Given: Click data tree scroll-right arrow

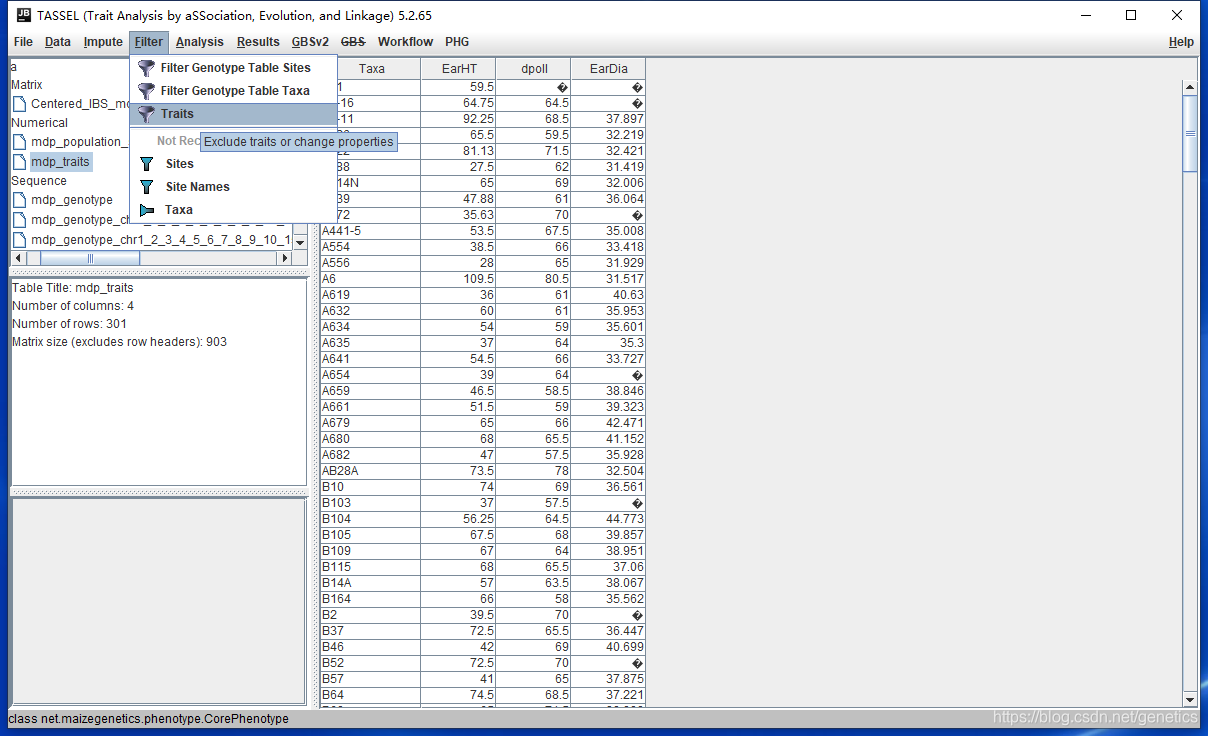Looking at the screenshot, I should coord(284,258).
